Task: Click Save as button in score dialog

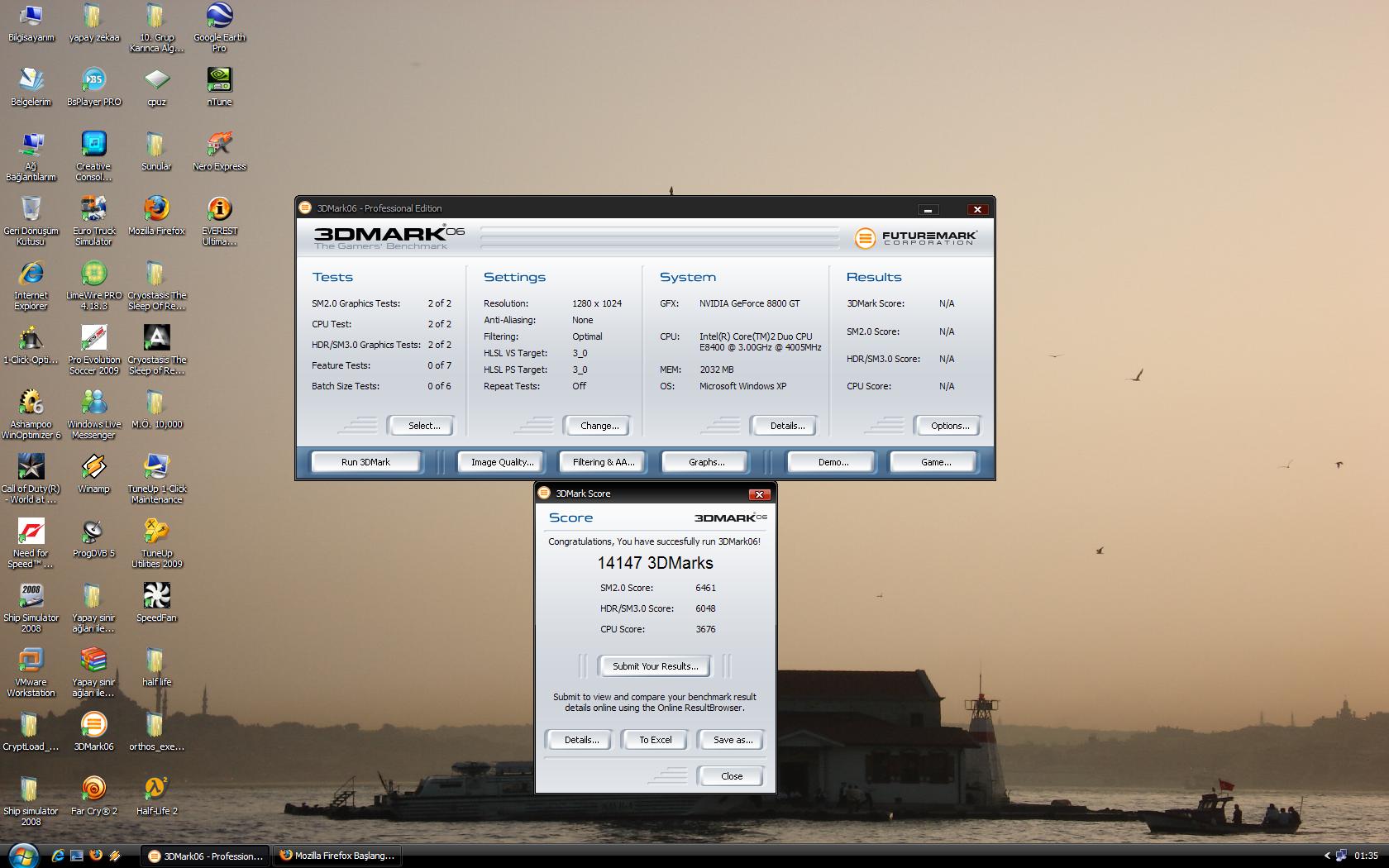Action: point(733,740)
